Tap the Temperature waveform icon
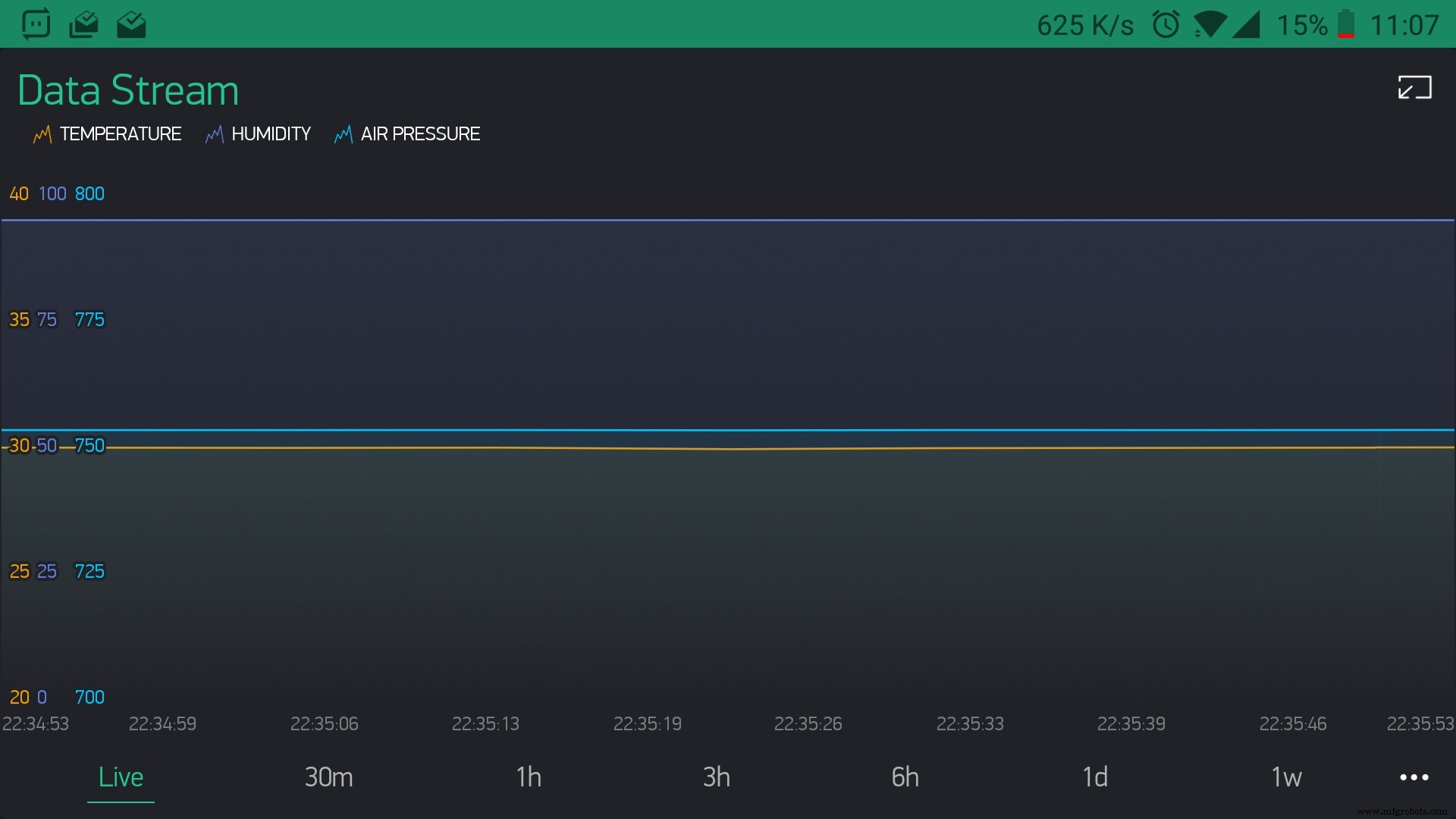 point(42,134)
